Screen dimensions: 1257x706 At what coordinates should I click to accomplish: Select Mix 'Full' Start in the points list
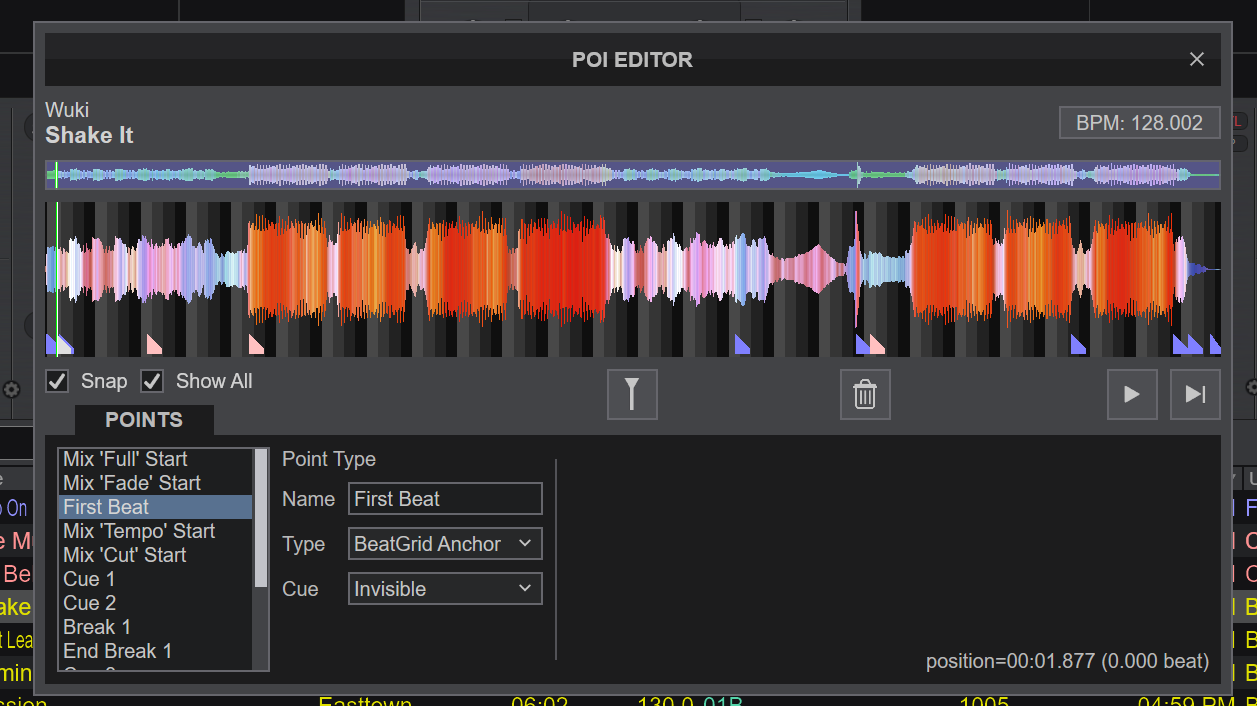pos(155,459)
